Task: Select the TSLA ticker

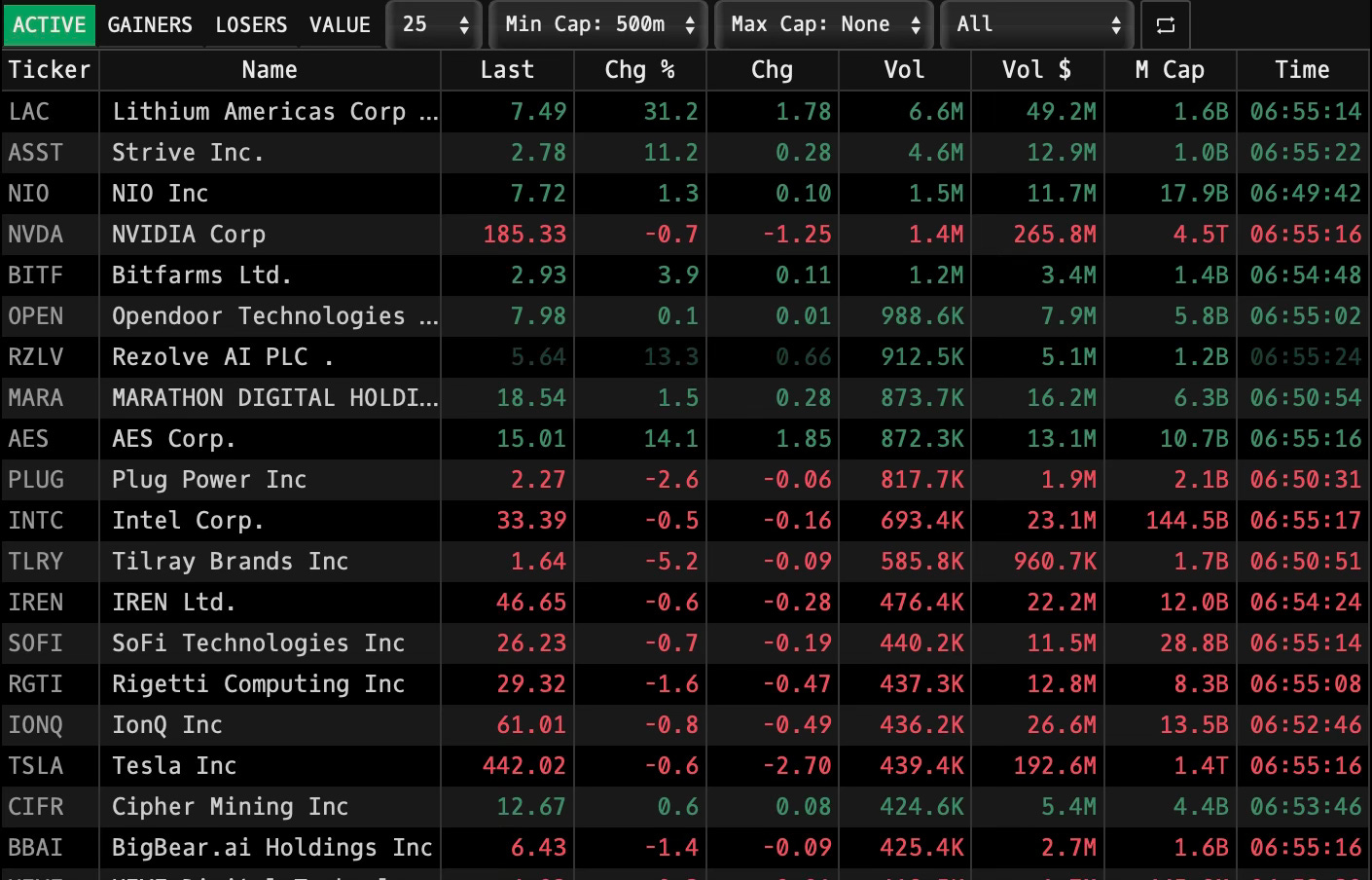Action: 35,766
